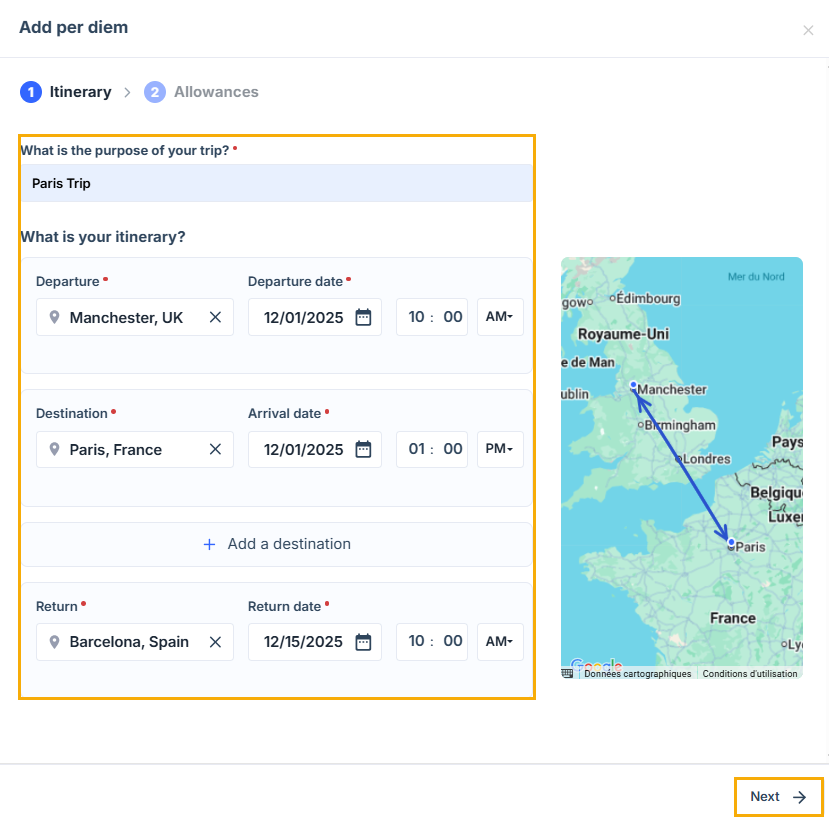
Task: Open the arrival PM dropdown
Action: (x=499, y=449)
